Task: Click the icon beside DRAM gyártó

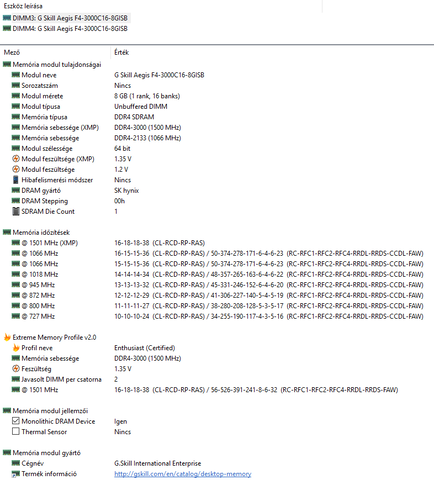Action: [16, 190]
